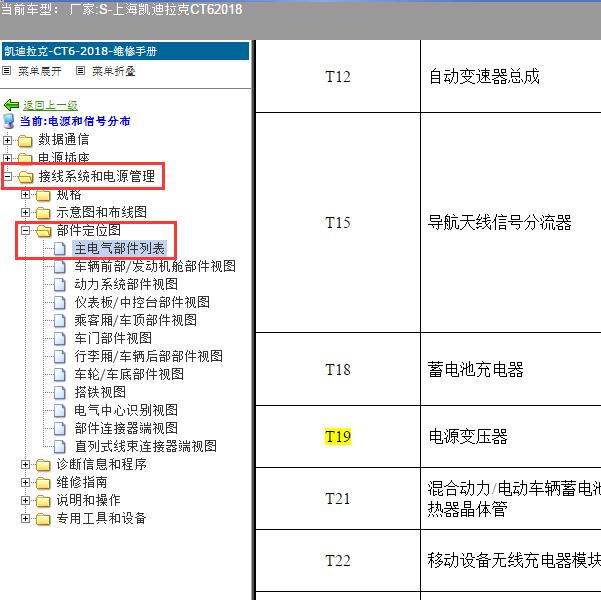Click the 部件连接器端视图 page icon
Screen dimensions: 601x600
click(59, 428)
